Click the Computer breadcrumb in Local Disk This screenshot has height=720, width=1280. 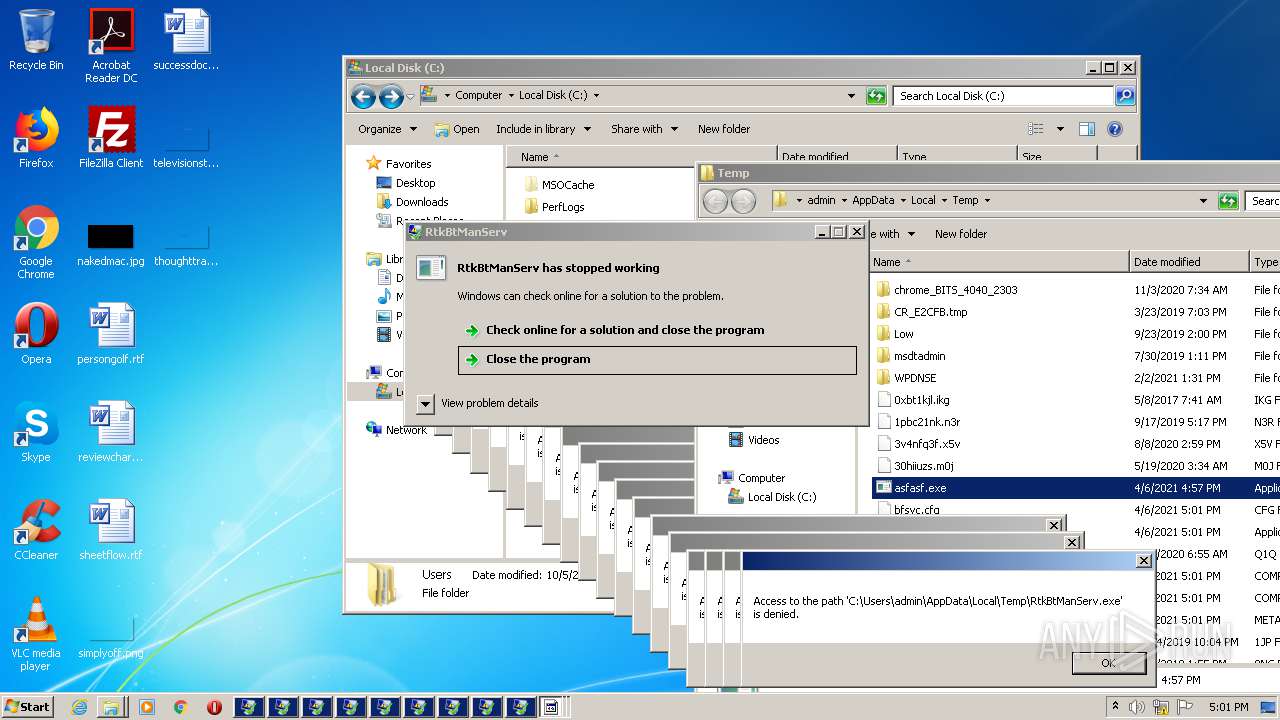coord(478,95)
